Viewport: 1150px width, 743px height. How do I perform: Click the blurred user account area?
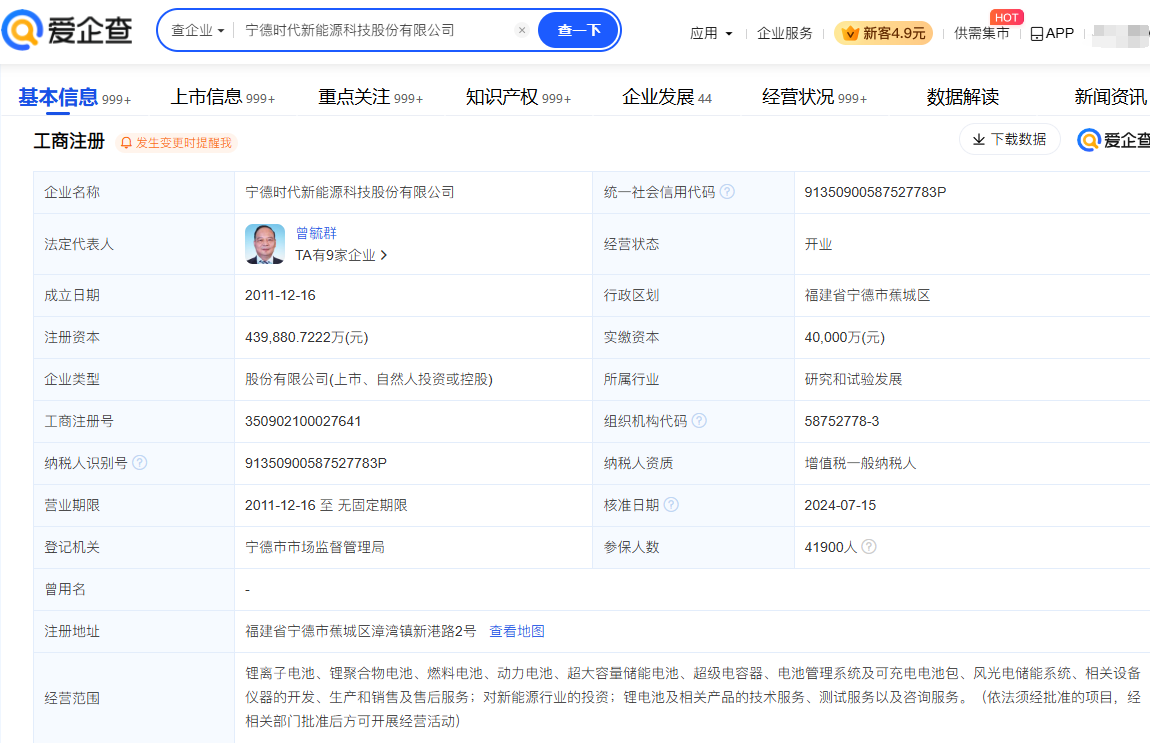pyautogui.click(x=1121, y=34)
